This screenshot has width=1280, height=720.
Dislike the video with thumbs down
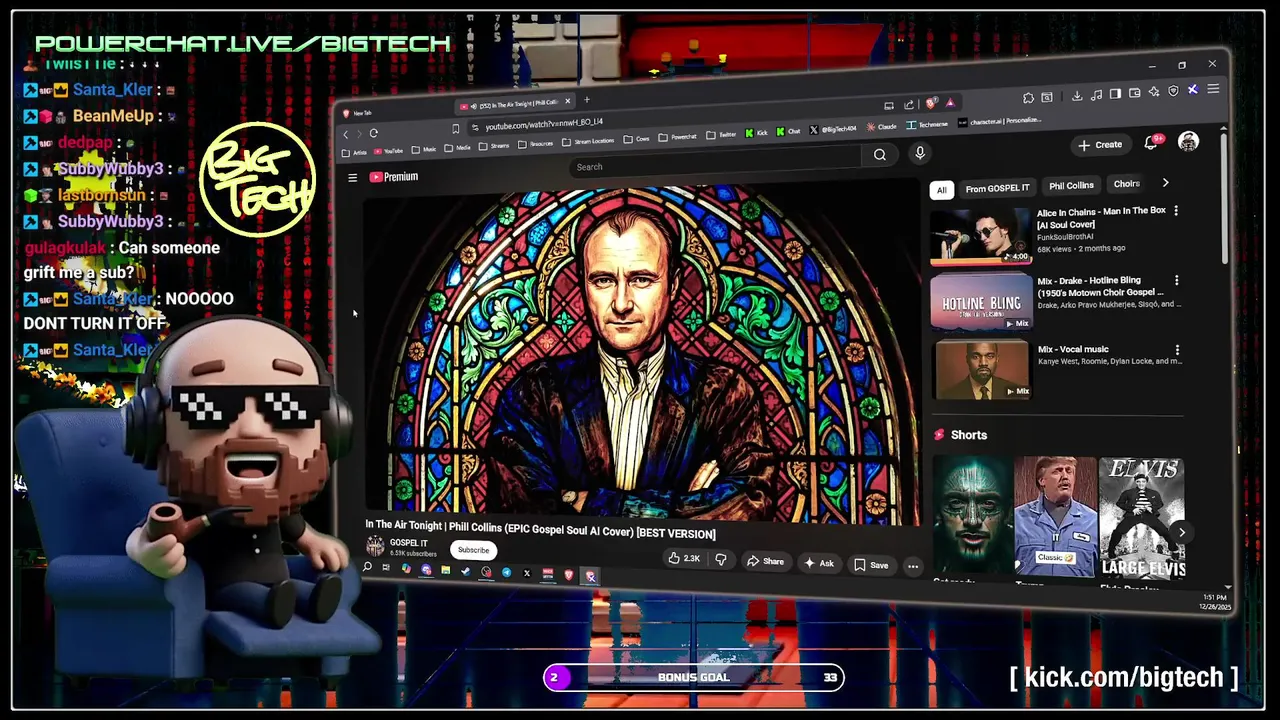tap(720, 560)
